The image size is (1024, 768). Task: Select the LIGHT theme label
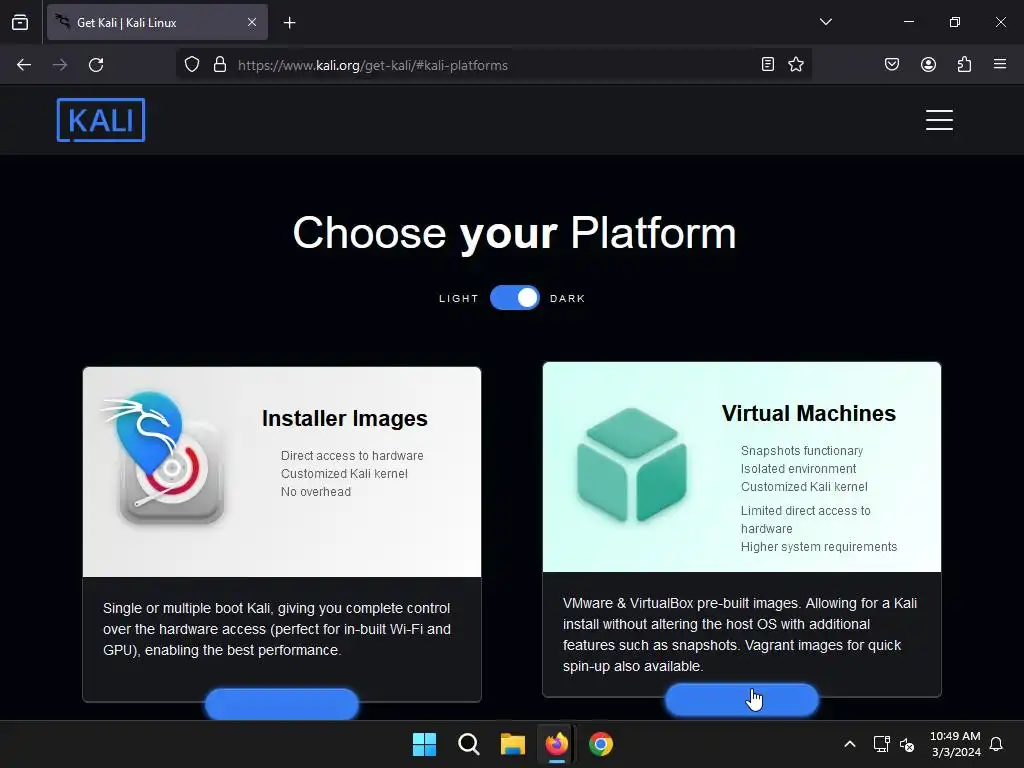pos(458,298)
